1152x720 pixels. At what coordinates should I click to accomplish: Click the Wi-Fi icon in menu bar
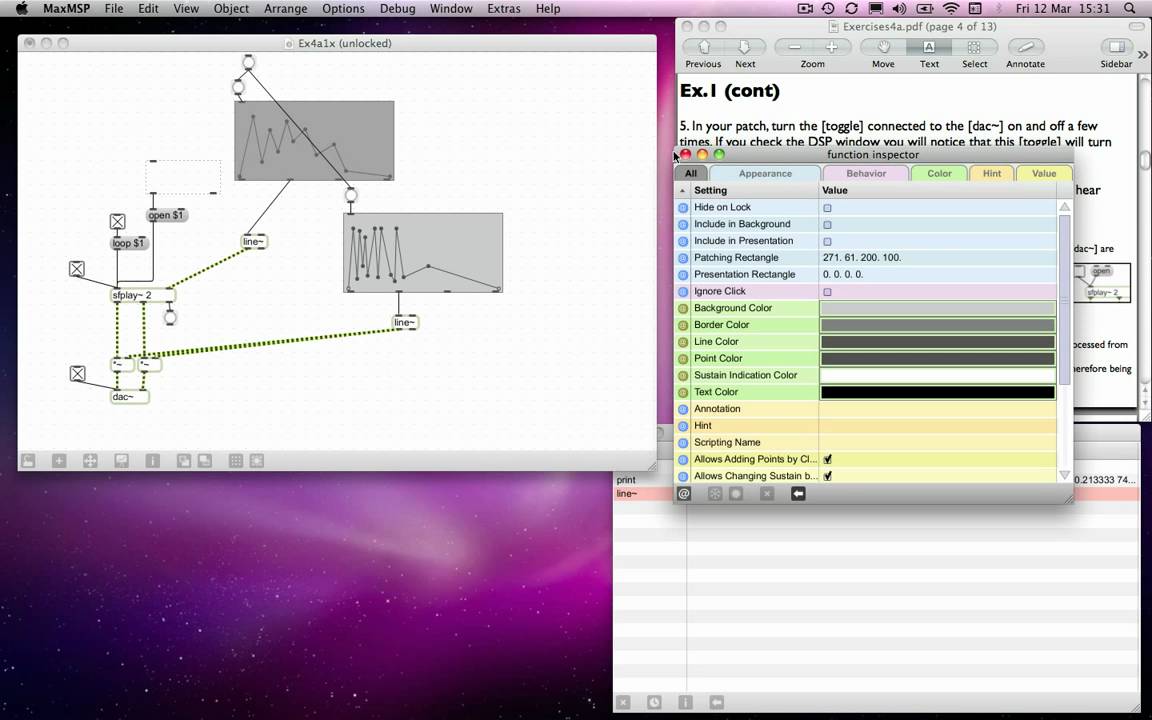click(951, 8)
